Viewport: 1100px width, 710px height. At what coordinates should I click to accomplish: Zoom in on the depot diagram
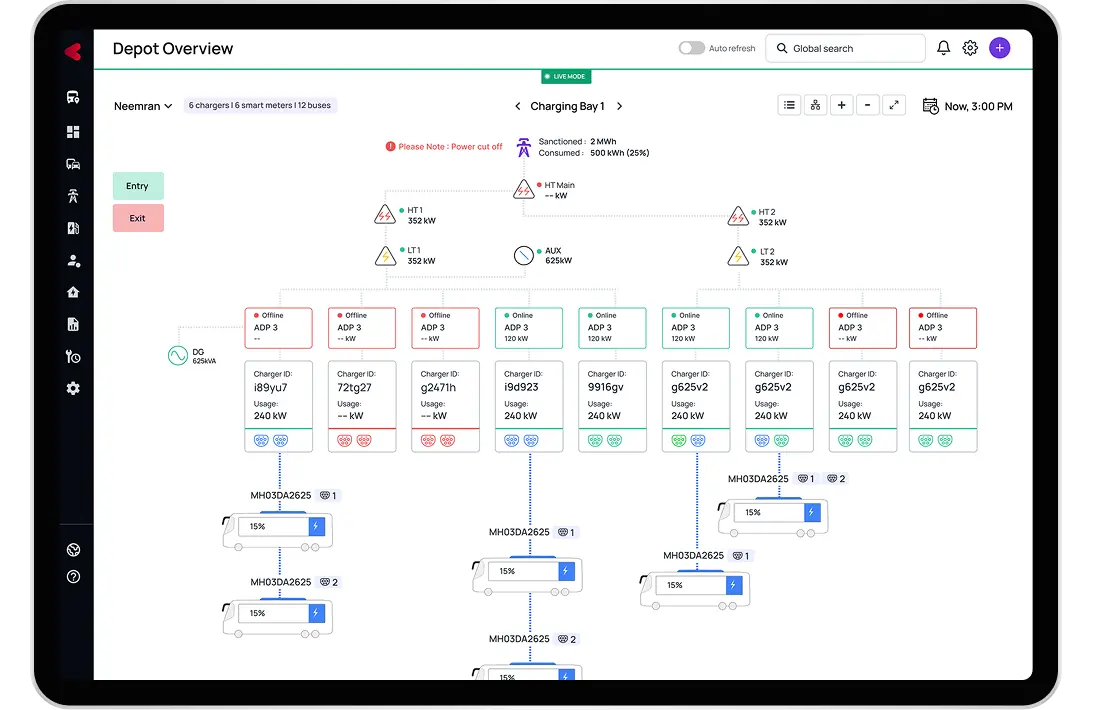[842, 105]
